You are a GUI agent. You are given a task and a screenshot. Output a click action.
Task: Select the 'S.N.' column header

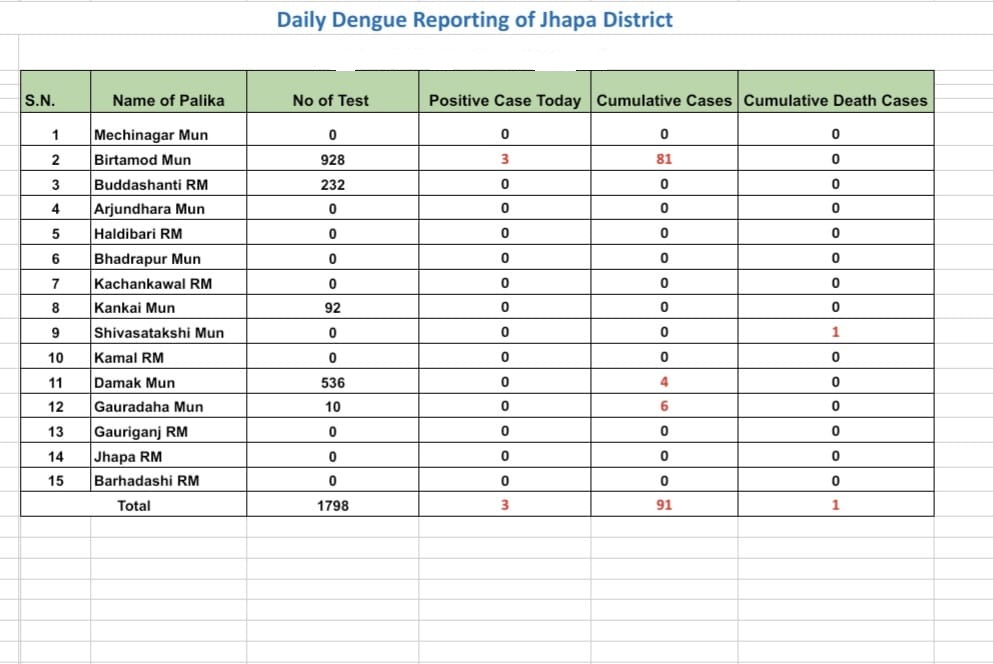(56, 92)
